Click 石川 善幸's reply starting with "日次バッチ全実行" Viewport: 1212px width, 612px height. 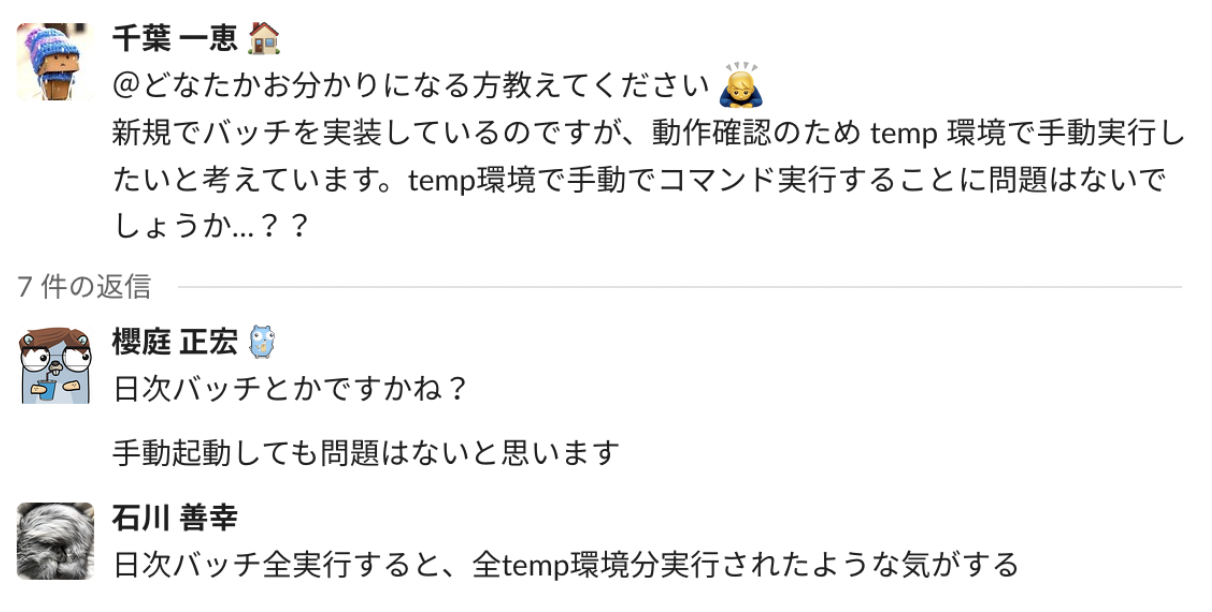coord(566,564)
